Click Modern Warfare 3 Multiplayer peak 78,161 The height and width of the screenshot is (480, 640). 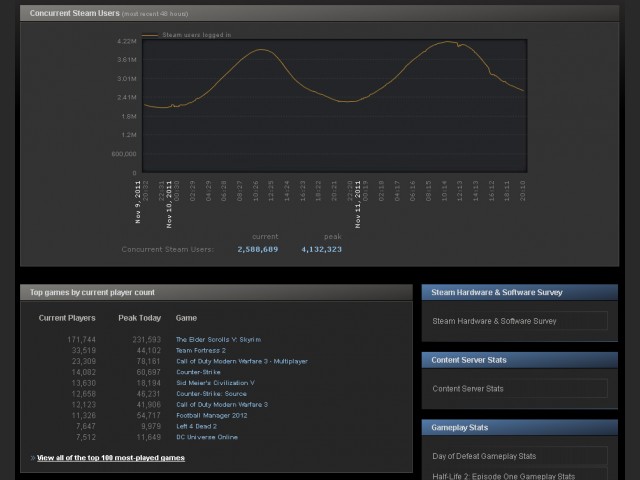tap(149, 361)
